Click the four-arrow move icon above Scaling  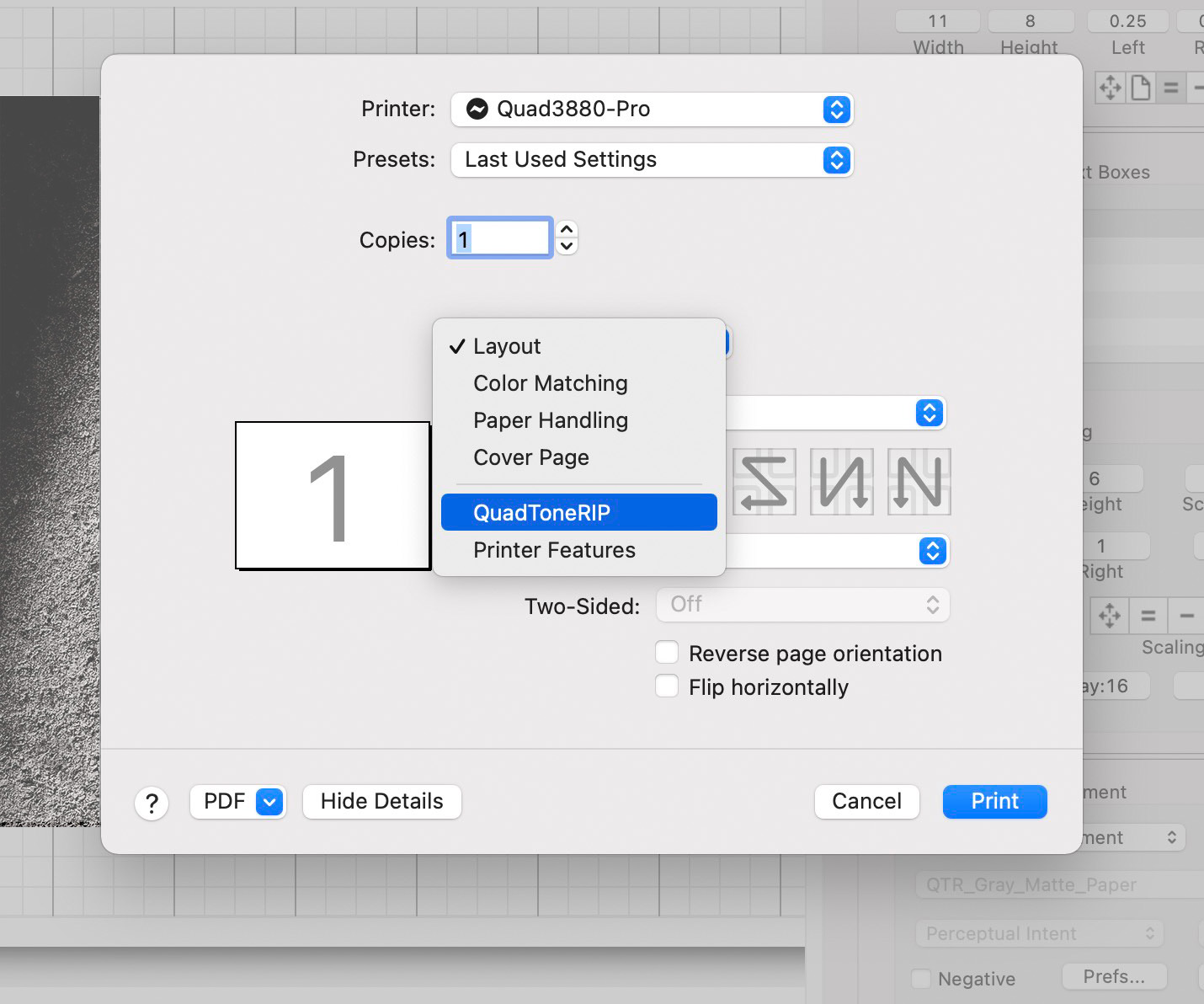point(1109,616)
